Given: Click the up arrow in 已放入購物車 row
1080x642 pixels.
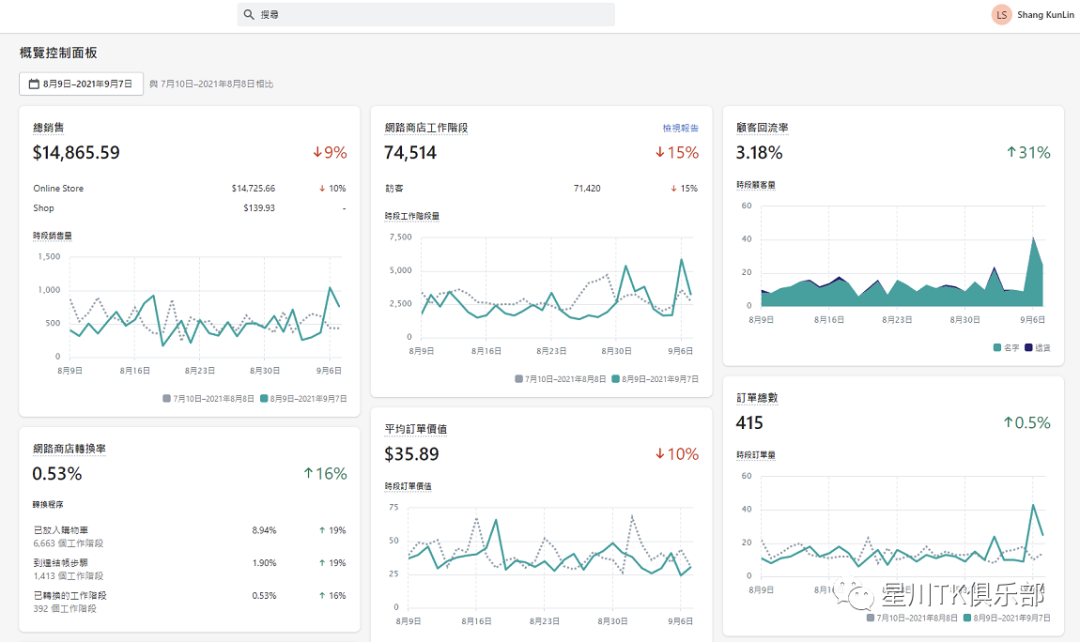Looking at the screenshot, I should point(322,530).
